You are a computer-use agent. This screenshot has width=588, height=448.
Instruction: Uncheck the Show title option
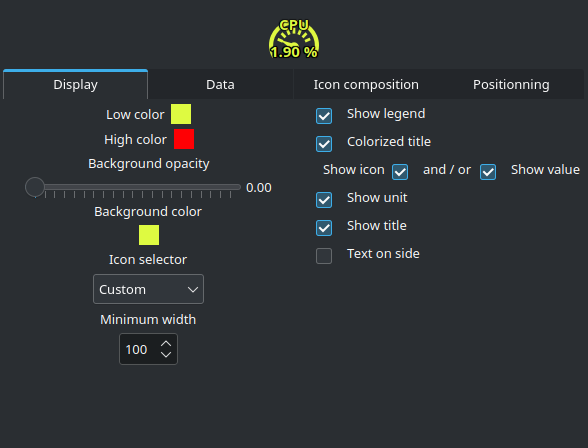tap(324, 228)
